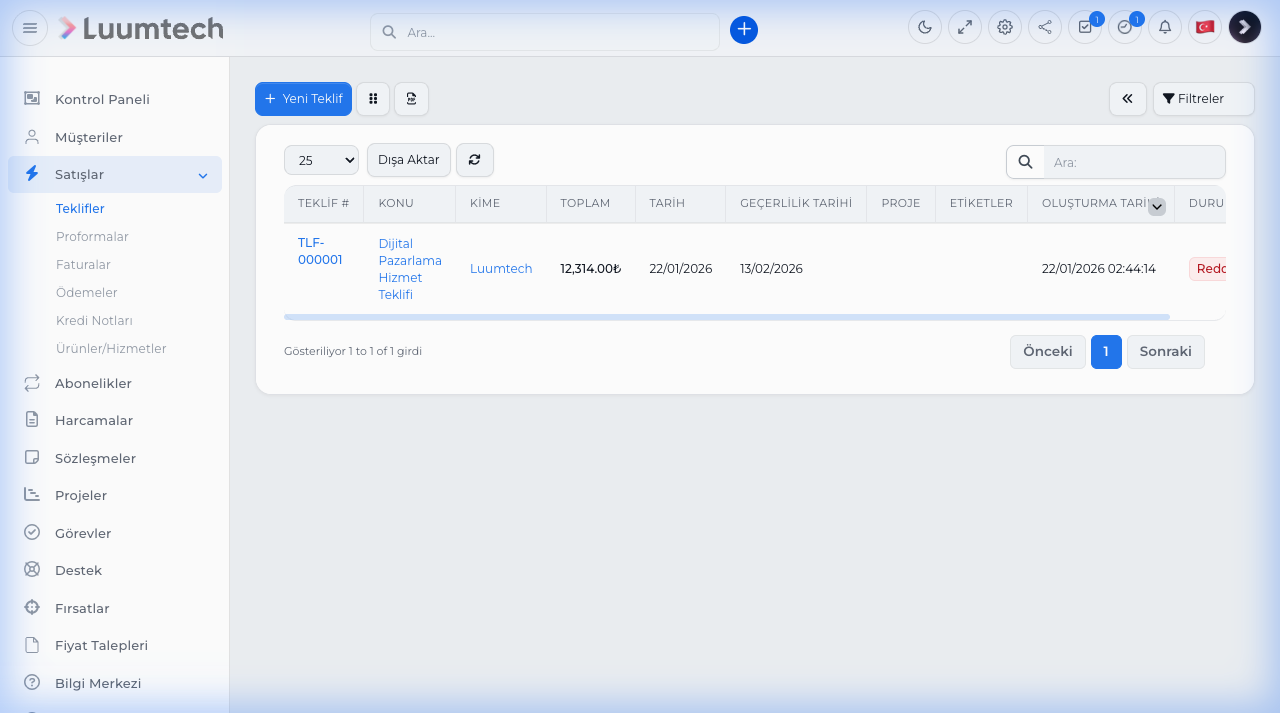Open Proformalar in the sidebar submenu
1280x713 pixels.
click(x=92, y=237)
